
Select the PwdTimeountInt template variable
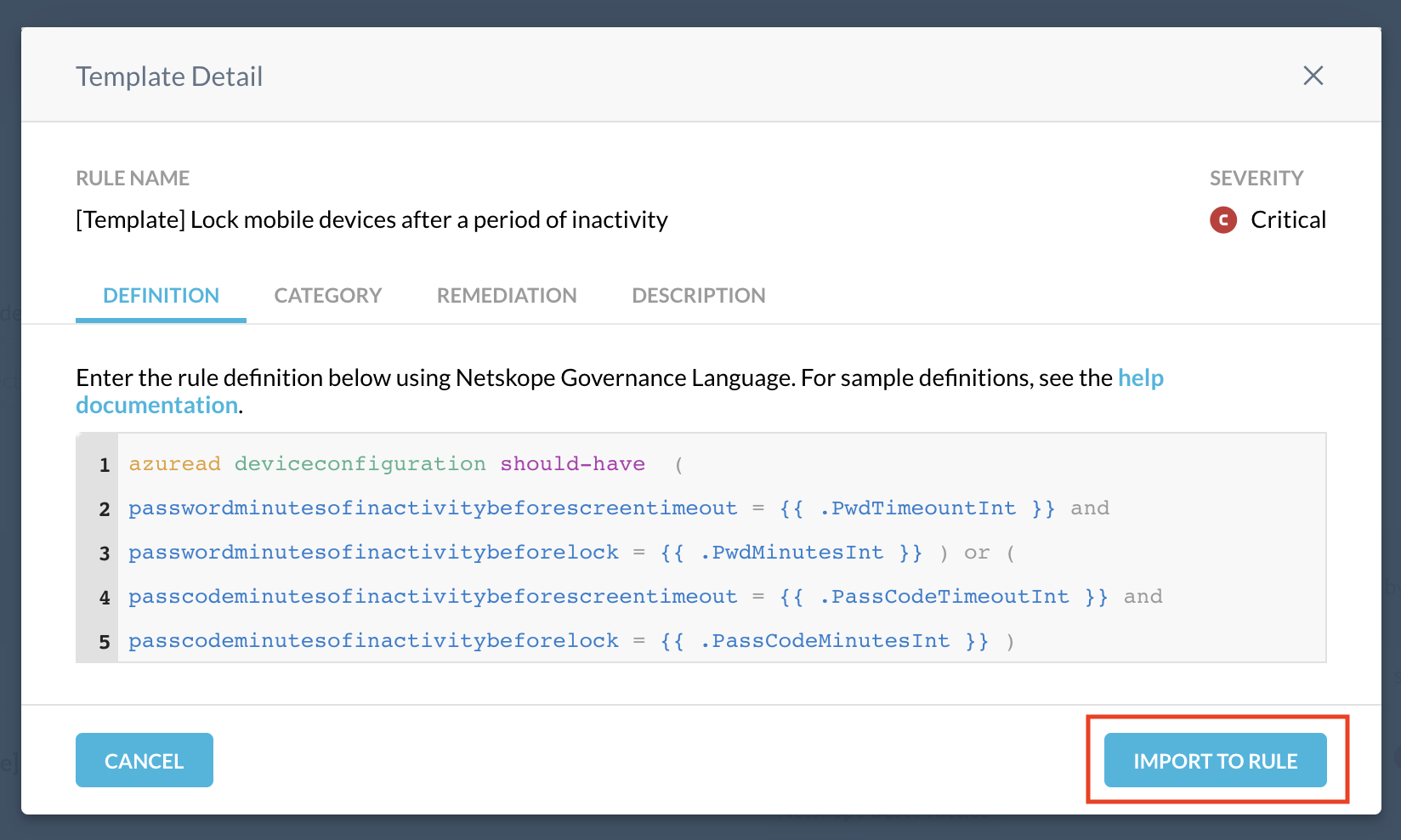pos(920,508)
